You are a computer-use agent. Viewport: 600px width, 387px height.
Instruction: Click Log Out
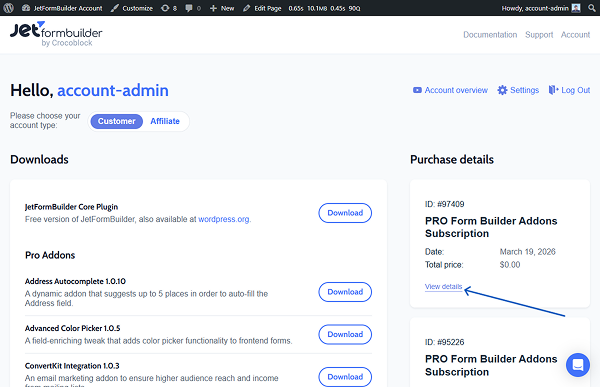[569, 90]
